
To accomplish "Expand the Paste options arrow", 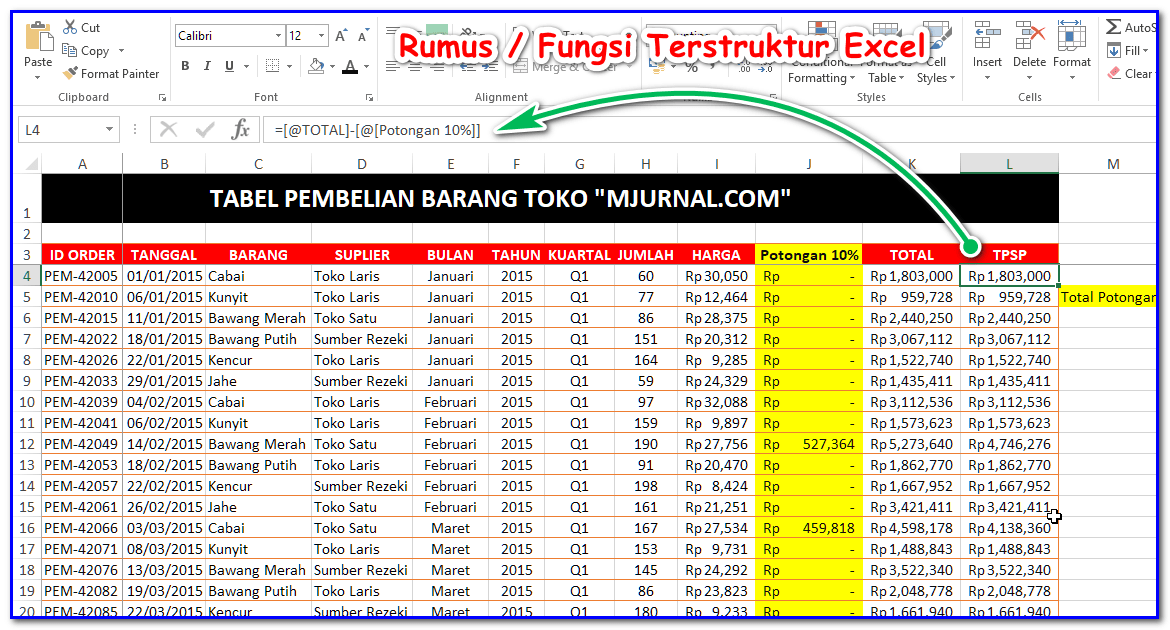I will 37,78.
